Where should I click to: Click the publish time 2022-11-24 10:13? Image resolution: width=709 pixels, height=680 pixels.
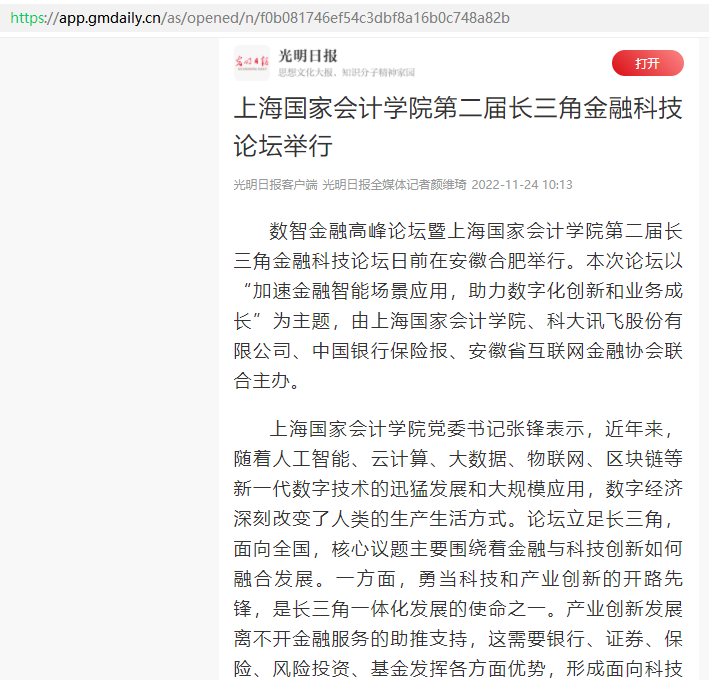pos(522,185)
